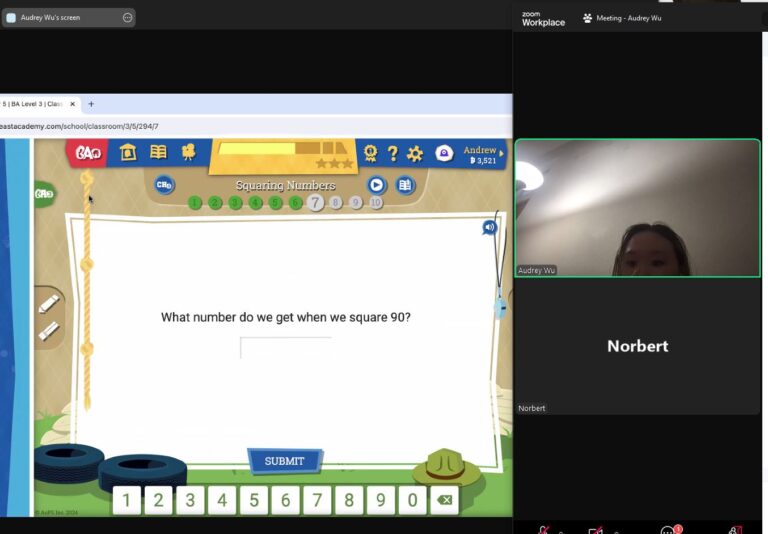
Task: Select the eraser tool below the pencil
Action: [x=48, y=331]
